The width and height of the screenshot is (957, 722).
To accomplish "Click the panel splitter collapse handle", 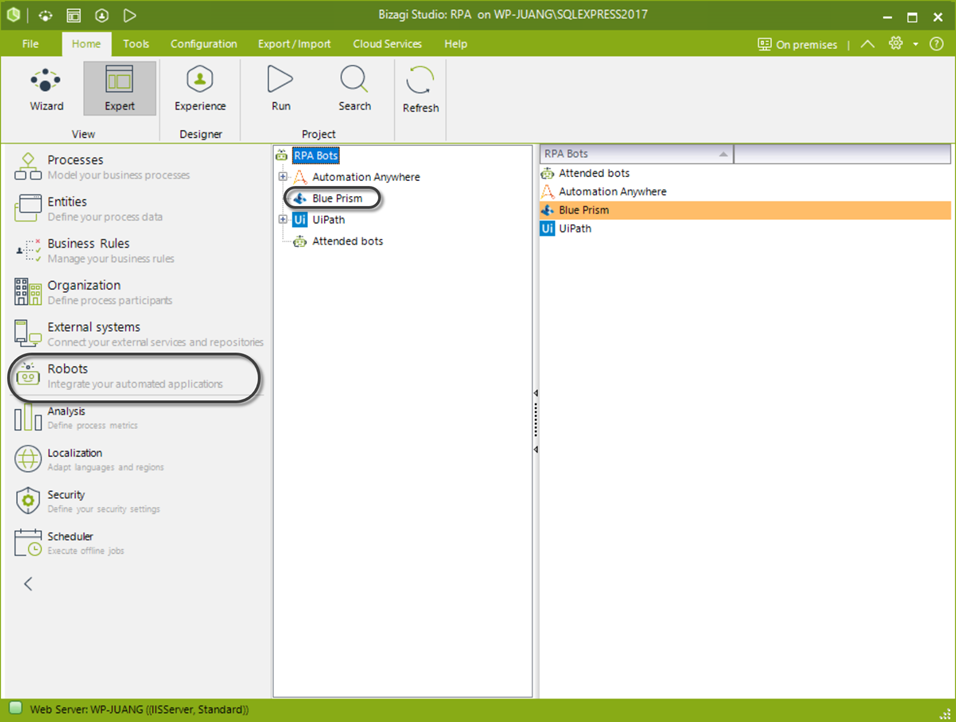I will [x=536, y=421].
